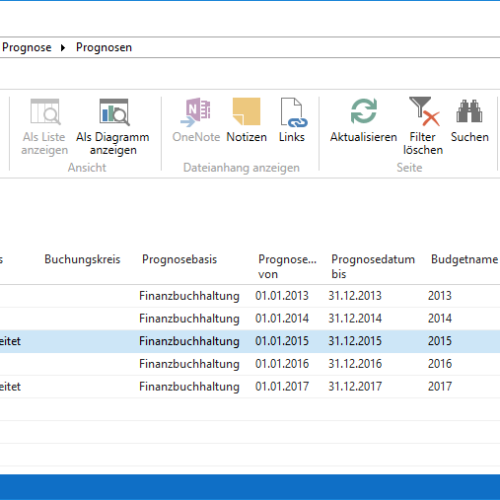Expand the breadcrumb arrow after Prognose
The width and height of the screenshot is (500, 500).
pyautogui.click(x=63, y=48)
